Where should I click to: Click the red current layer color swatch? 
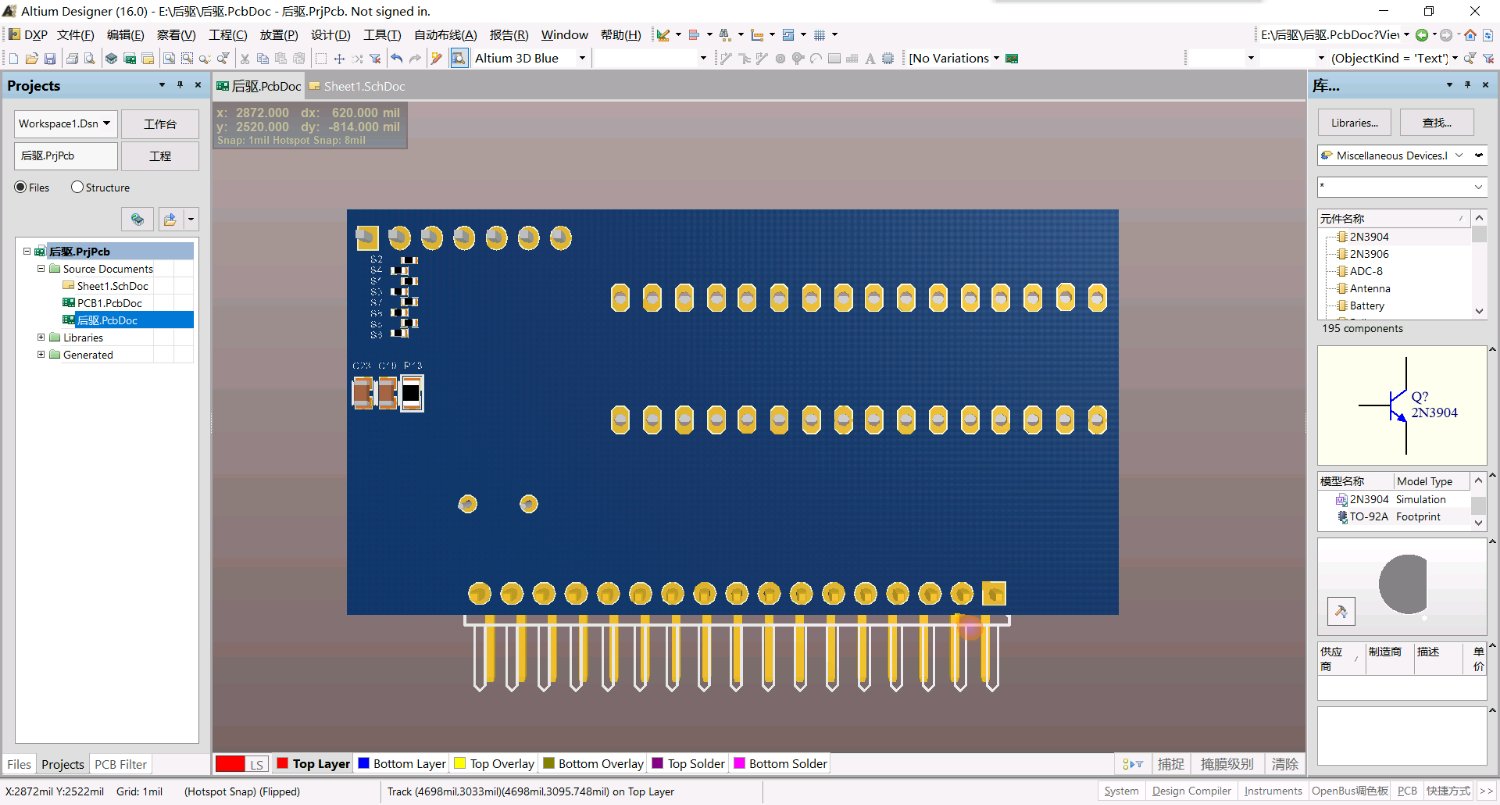tap(230, 764)
